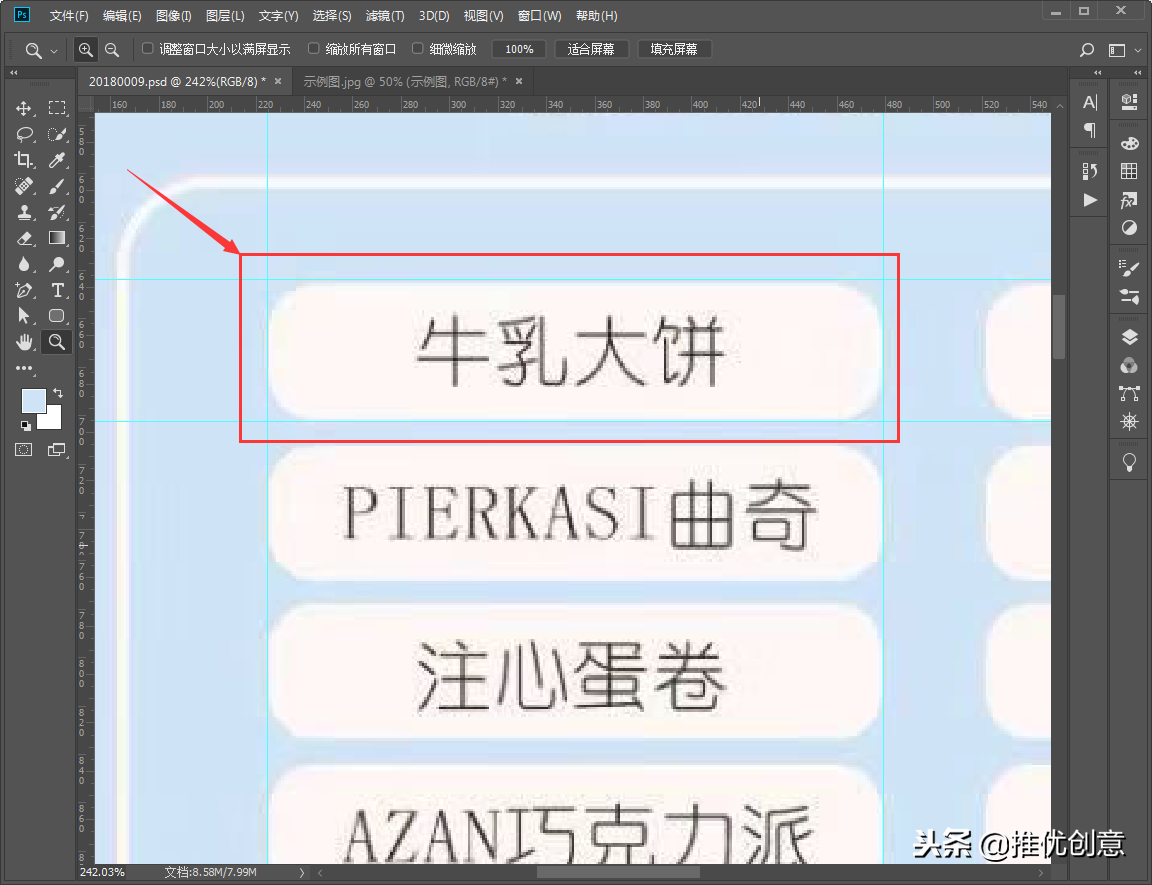Reset default foreground and background colors

[x=25, y=425]
